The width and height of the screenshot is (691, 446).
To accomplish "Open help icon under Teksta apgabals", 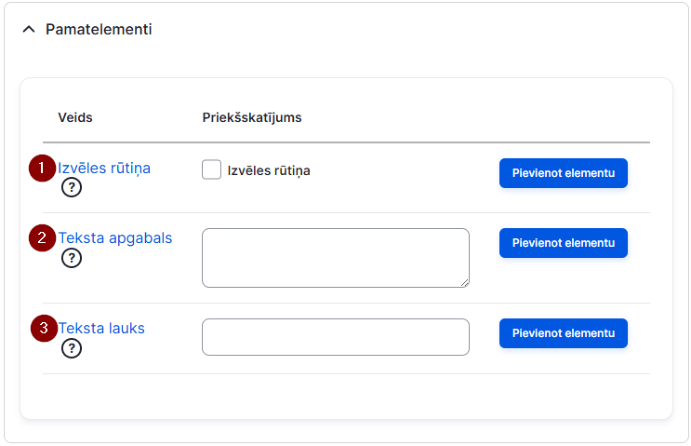I will pos(71,258).
